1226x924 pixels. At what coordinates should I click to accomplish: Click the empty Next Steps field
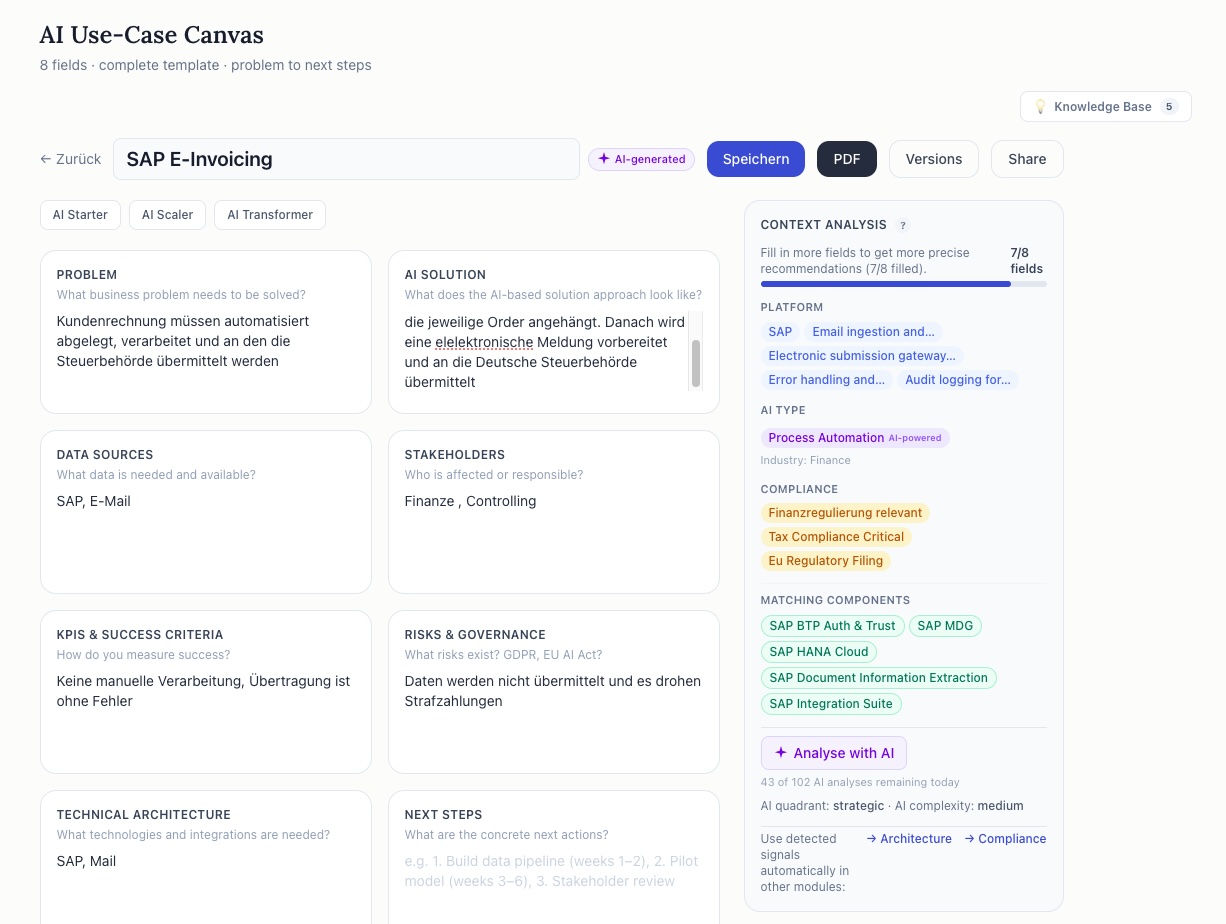point(554,885)
